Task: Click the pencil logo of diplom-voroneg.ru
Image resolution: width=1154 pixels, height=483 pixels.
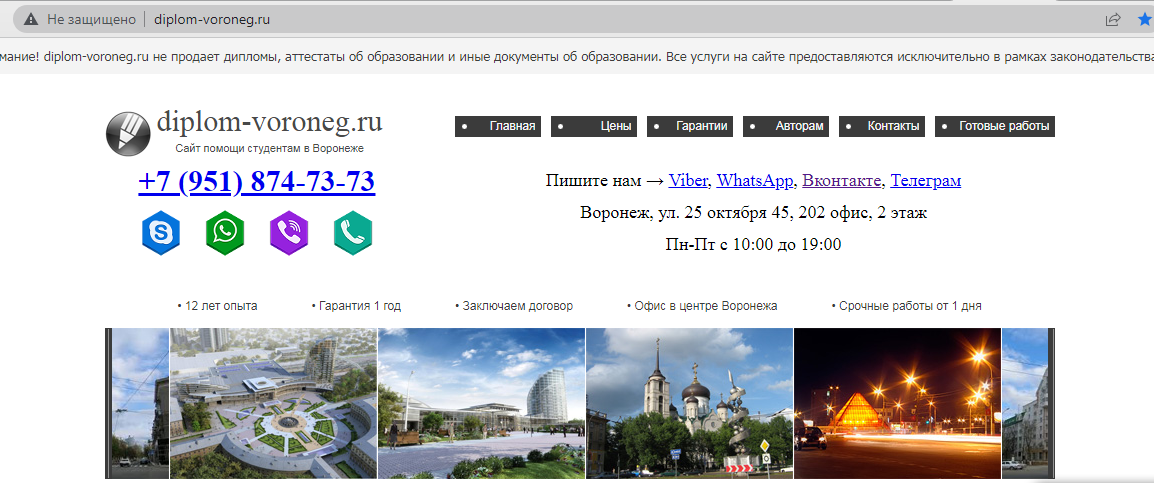Action: pyautogui.click(x=128, y=134)
